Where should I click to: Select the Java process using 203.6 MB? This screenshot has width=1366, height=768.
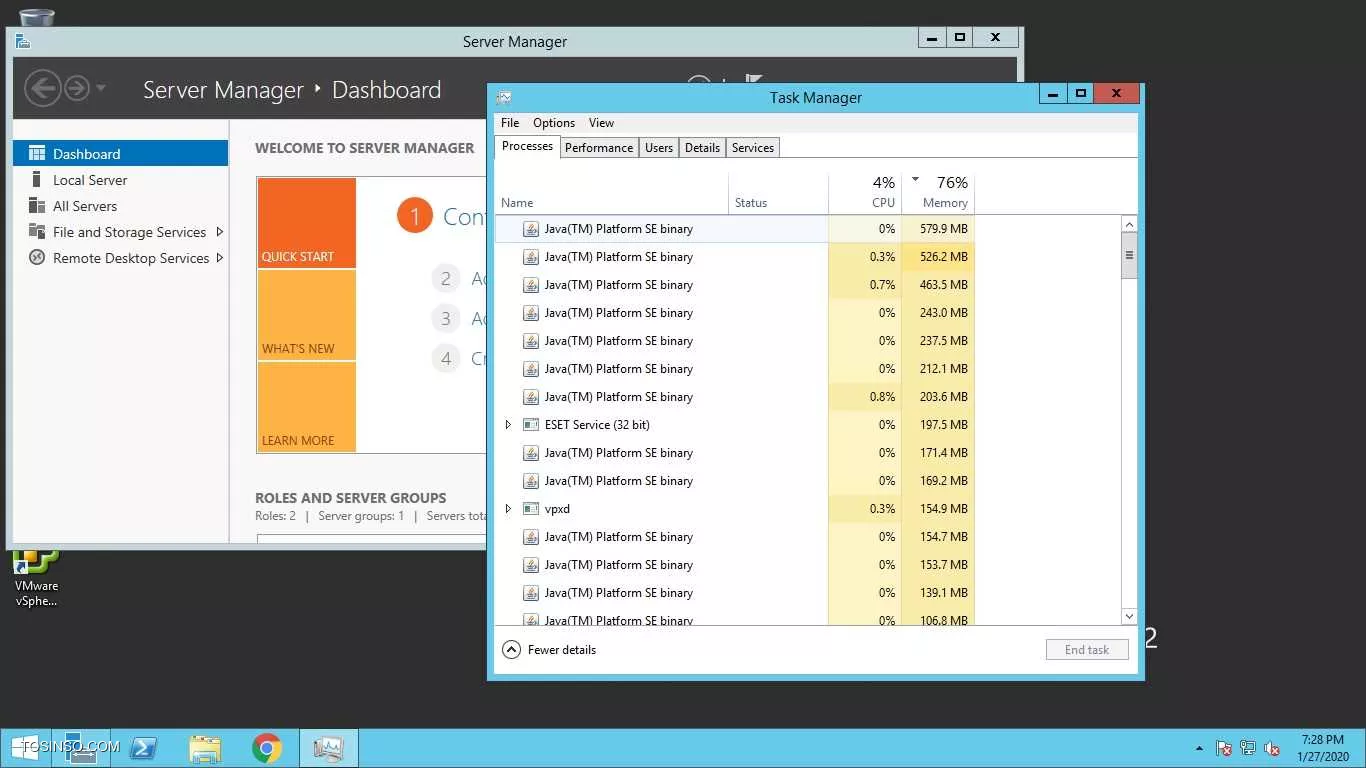[735, 397]
